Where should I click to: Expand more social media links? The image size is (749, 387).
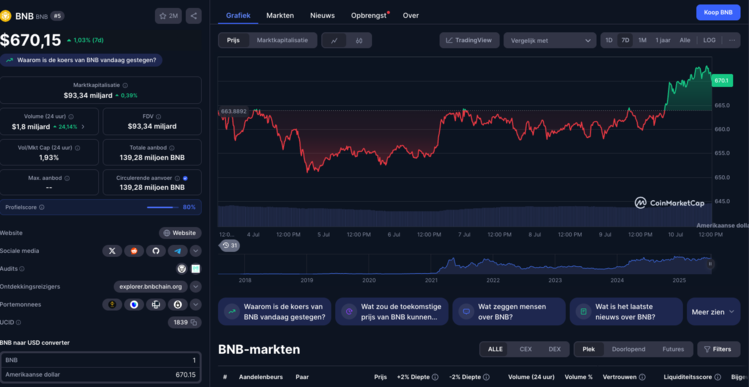(196, 251)
